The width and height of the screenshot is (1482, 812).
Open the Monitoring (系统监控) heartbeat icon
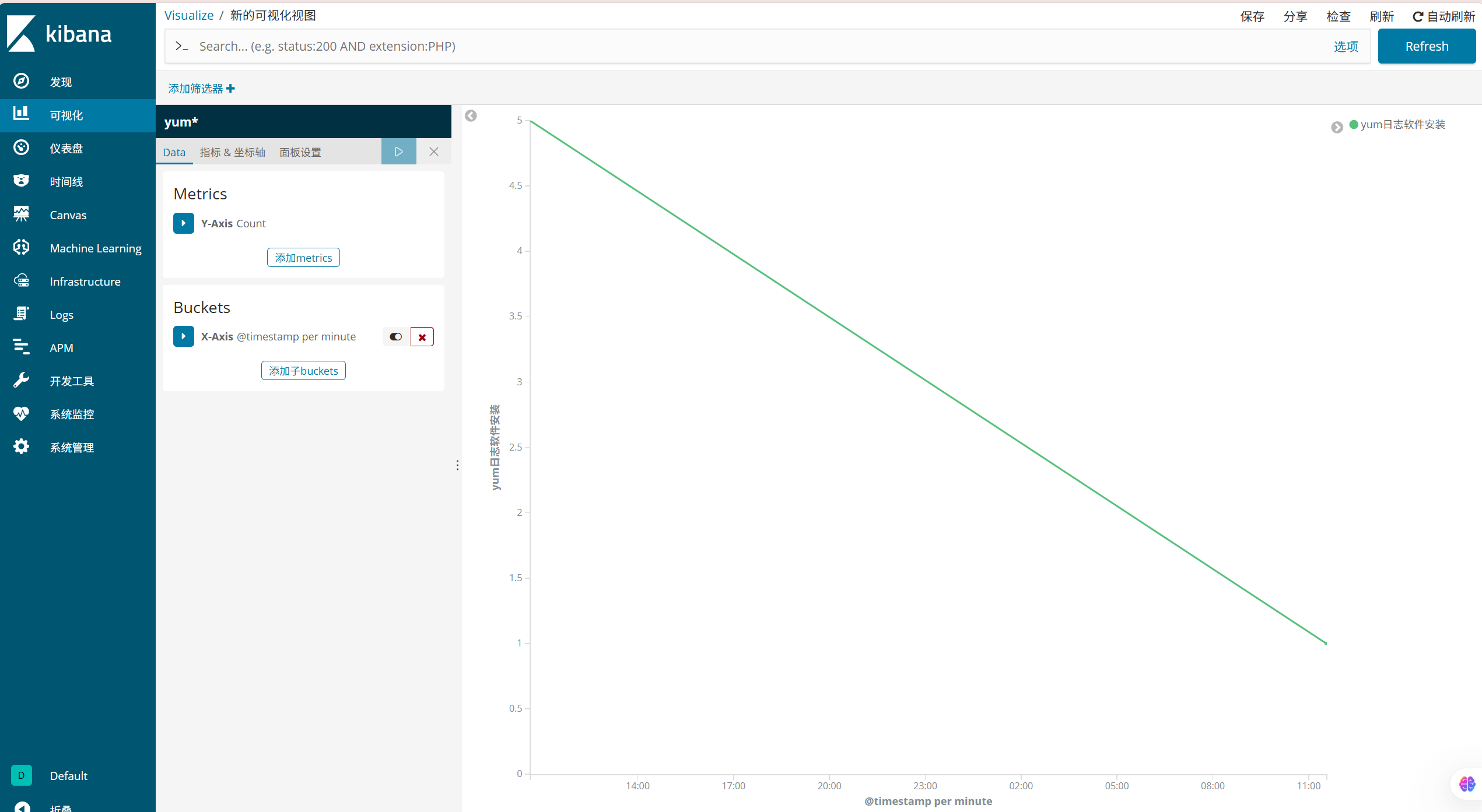coord(22,413)
